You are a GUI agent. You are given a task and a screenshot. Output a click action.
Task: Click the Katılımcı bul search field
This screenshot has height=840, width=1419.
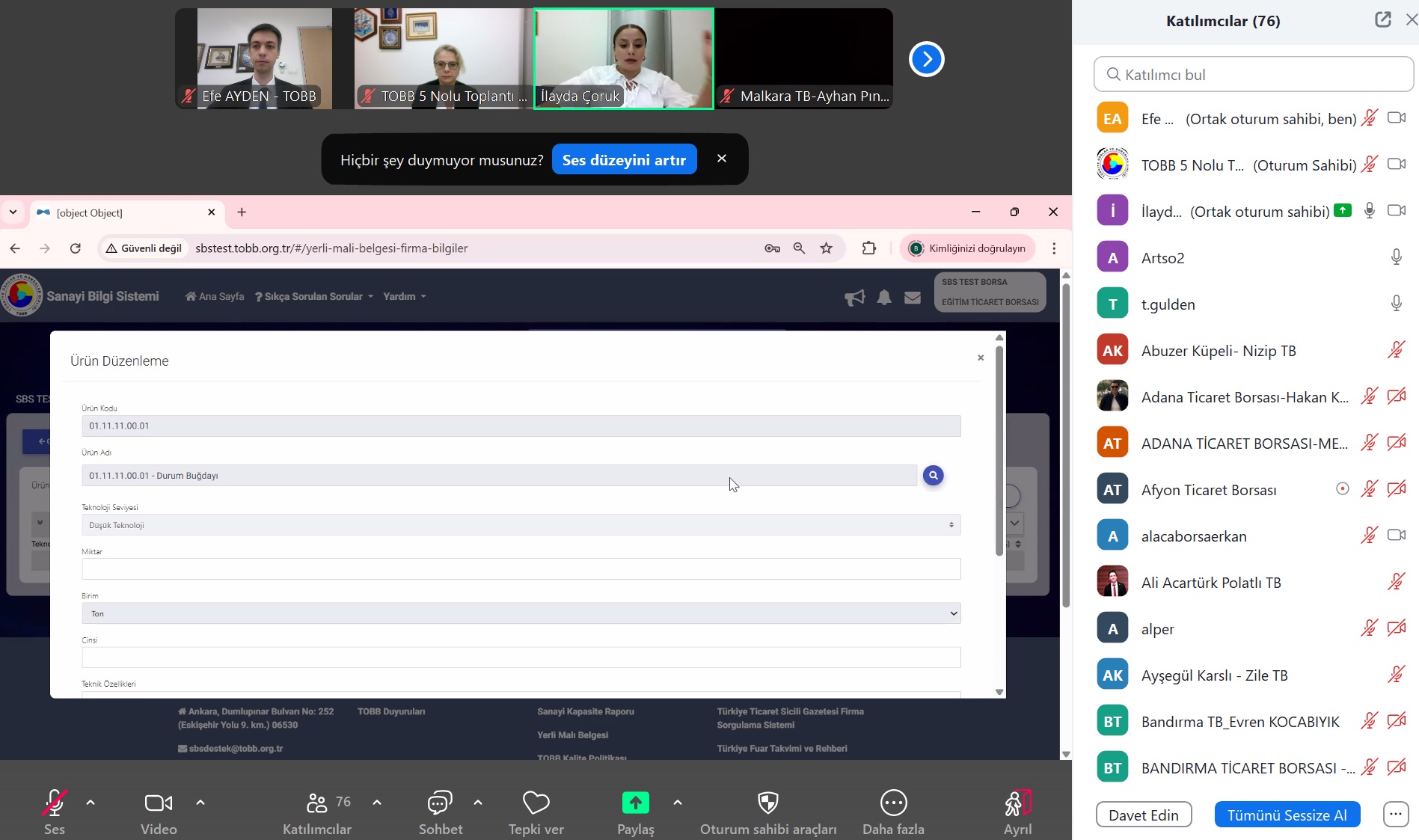pyautogui.click(x=1253, y=74)
